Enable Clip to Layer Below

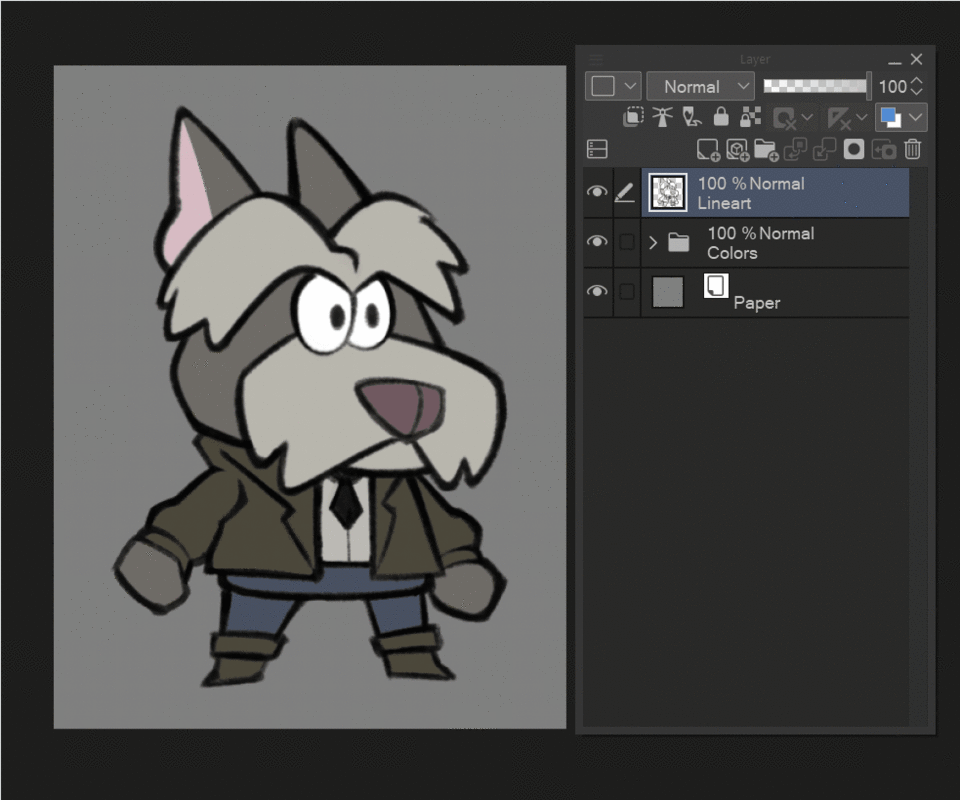click(x=633, y=118)
